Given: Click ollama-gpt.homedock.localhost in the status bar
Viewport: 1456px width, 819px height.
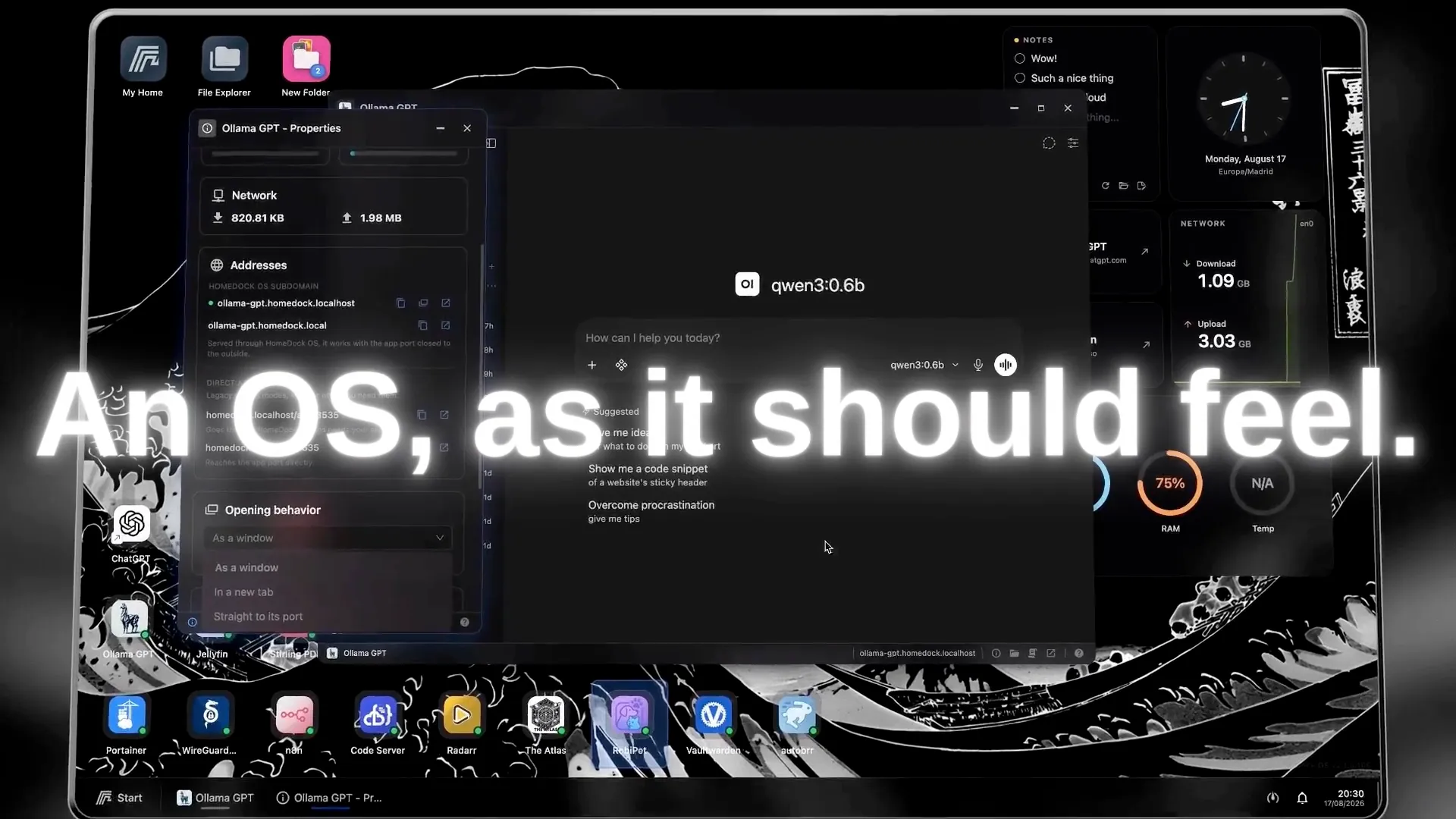Looking at the screenshot, I should [918, 653].
